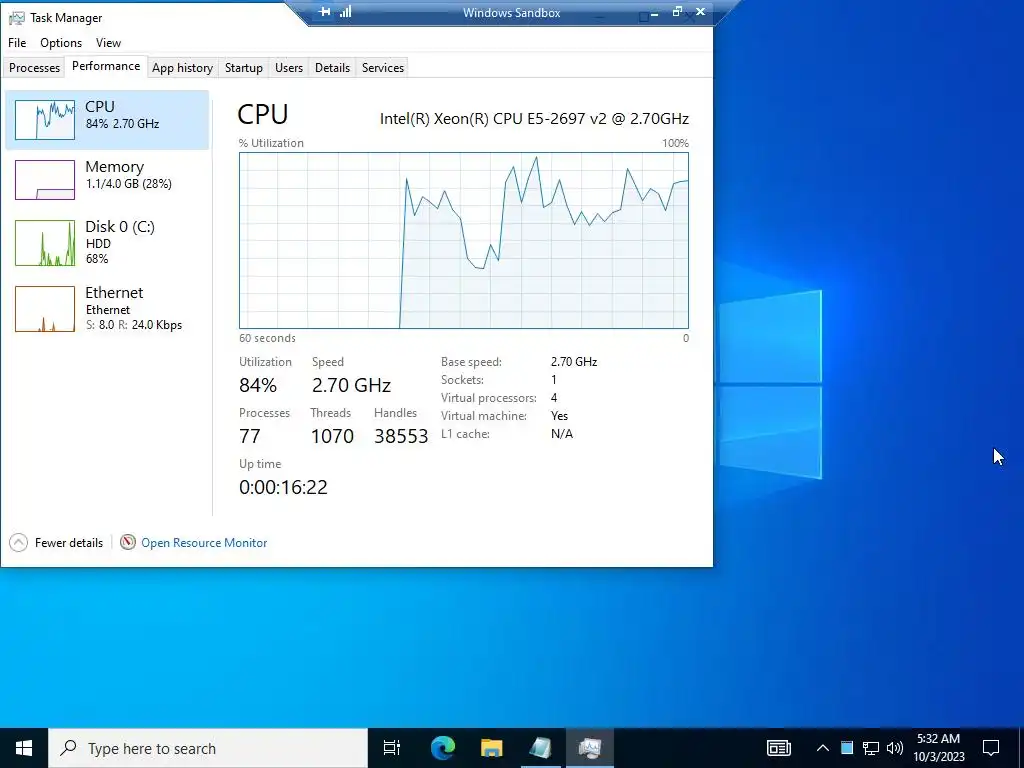Select the Performance tab
Screen dimensions: 1024x768
tap(106, 67)
